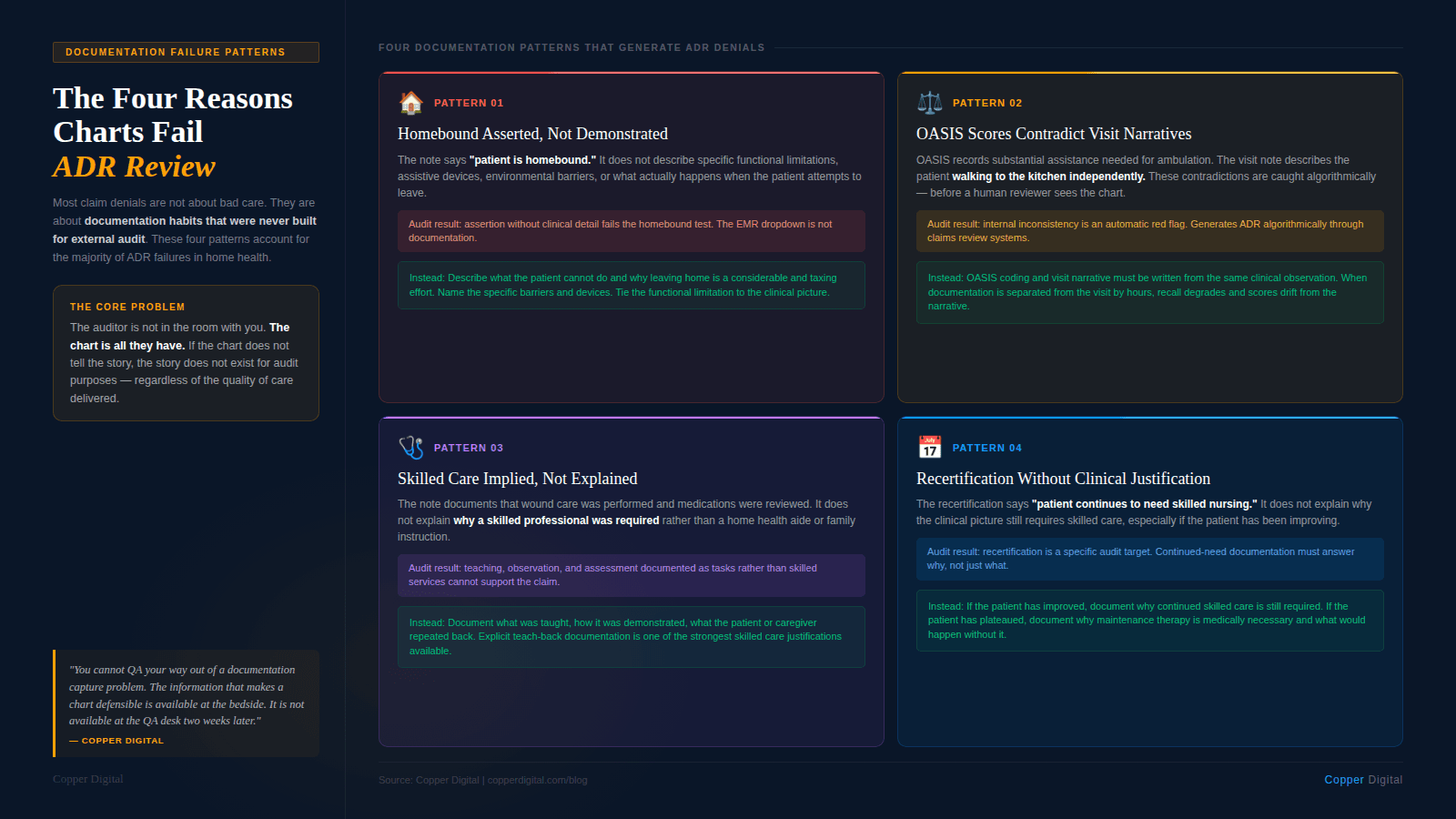Click intro paragraph starting Most claim denials
The height and width of the screenshot is (819, 1456).
pyautogui.click(x=185, y=230)
